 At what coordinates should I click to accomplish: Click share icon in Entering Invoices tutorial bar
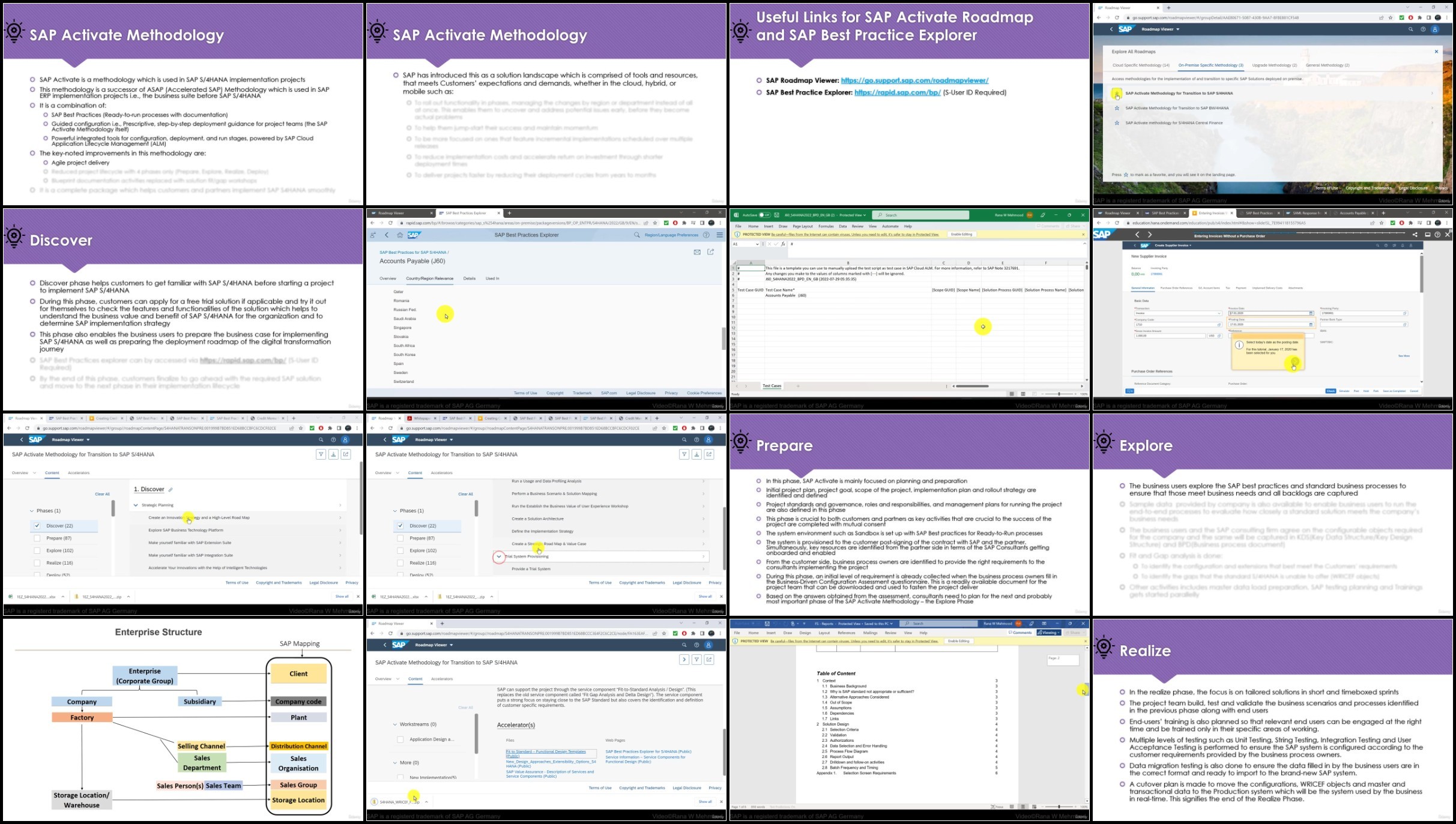click(1415, 235)
